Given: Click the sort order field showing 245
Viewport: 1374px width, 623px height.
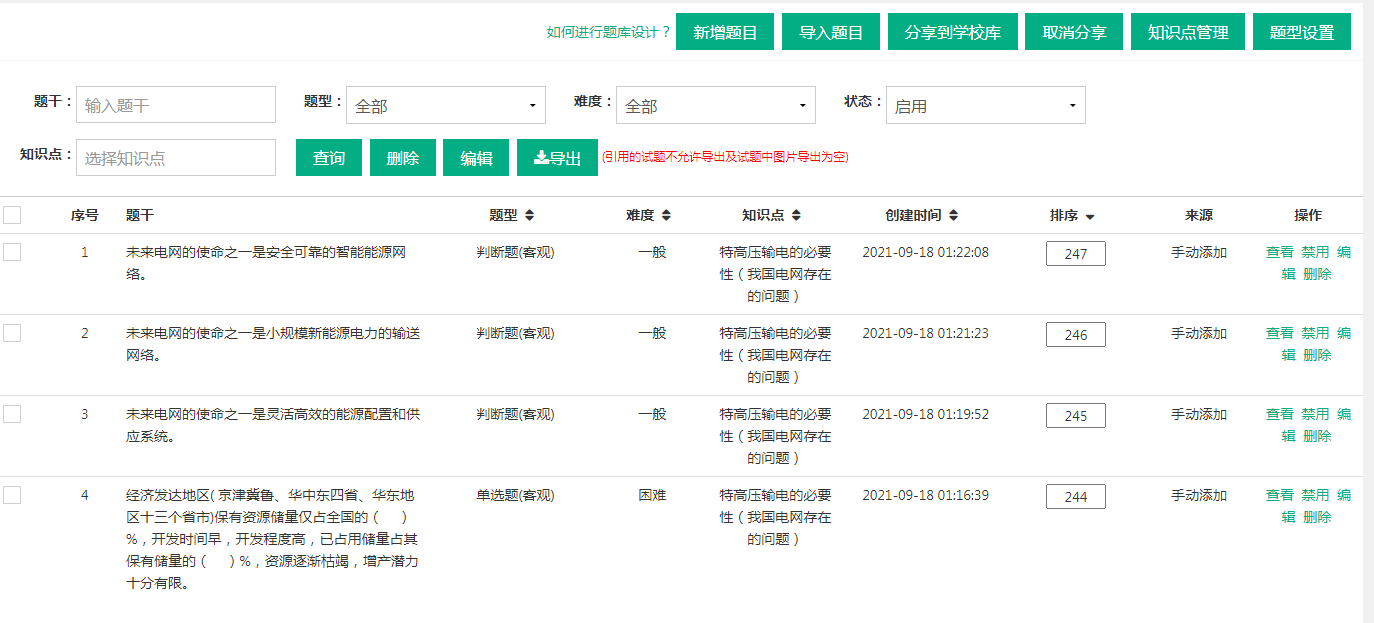Looking at the screenshot, I should coord(1075,416).
